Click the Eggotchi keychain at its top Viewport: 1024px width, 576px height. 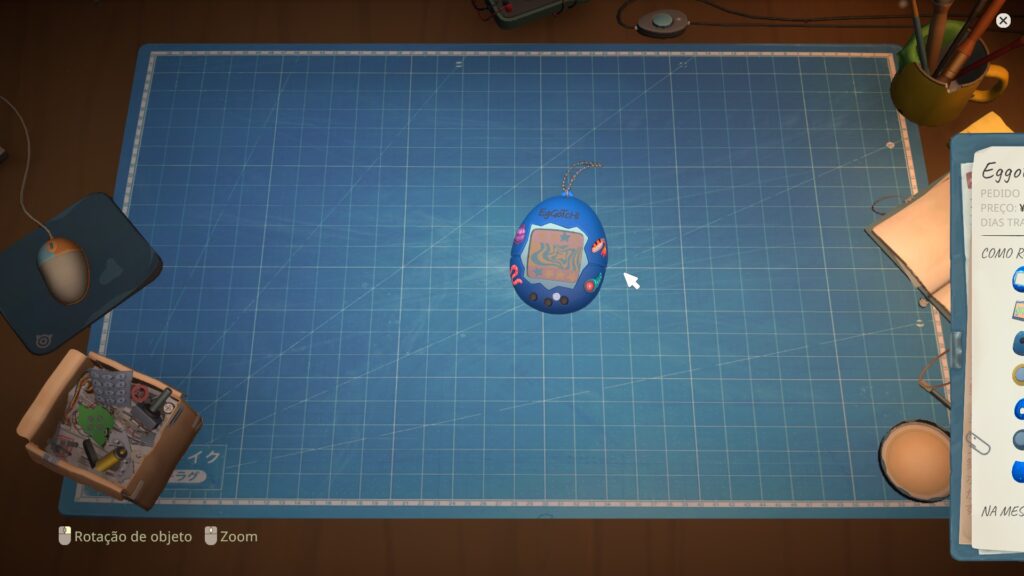coord(579,176)
